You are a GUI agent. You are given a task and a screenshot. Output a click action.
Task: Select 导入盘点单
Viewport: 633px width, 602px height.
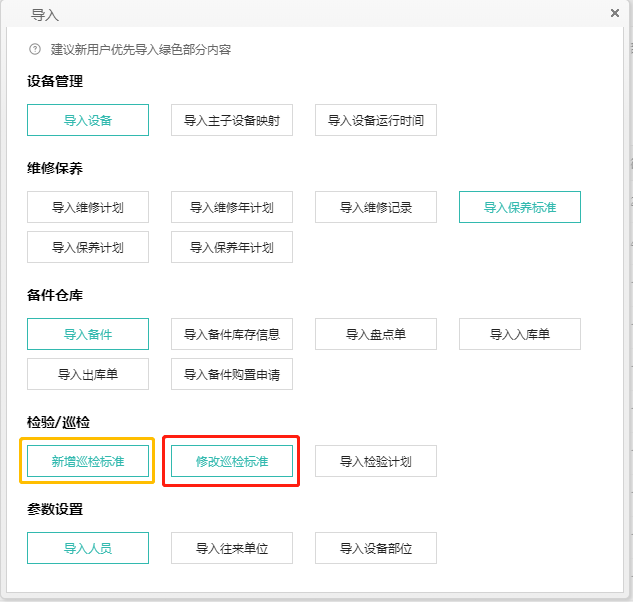[x=376, y=334]
